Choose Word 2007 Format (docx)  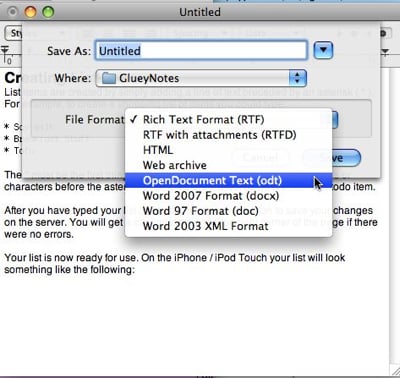click(228, 195)
